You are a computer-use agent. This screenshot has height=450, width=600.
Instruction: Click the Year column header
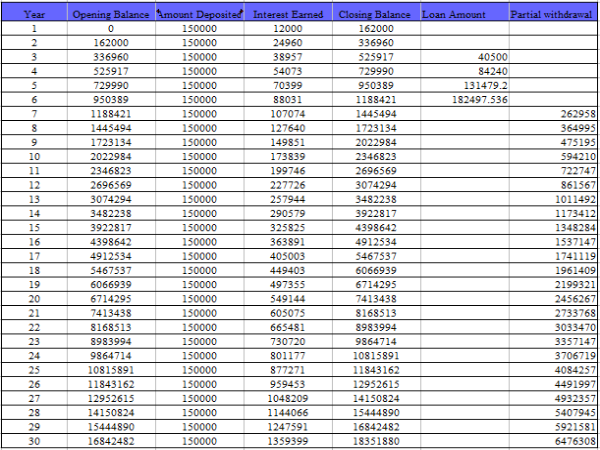(34, 15)
